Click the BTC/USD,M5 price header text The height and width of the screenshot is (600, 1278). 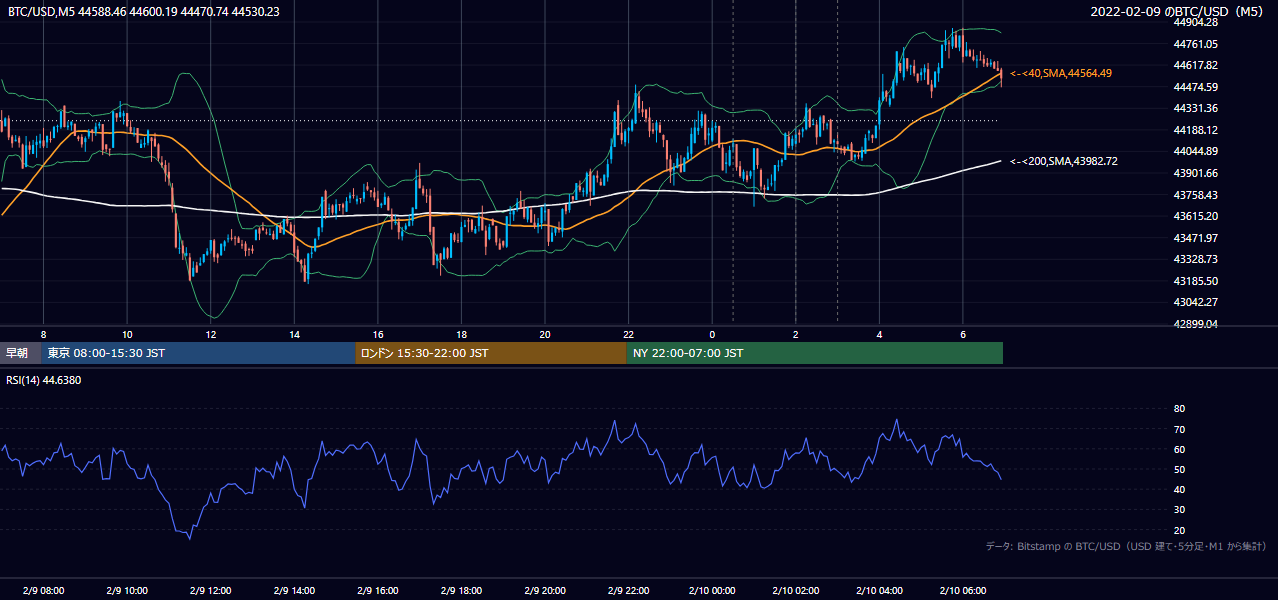(144, 11)
